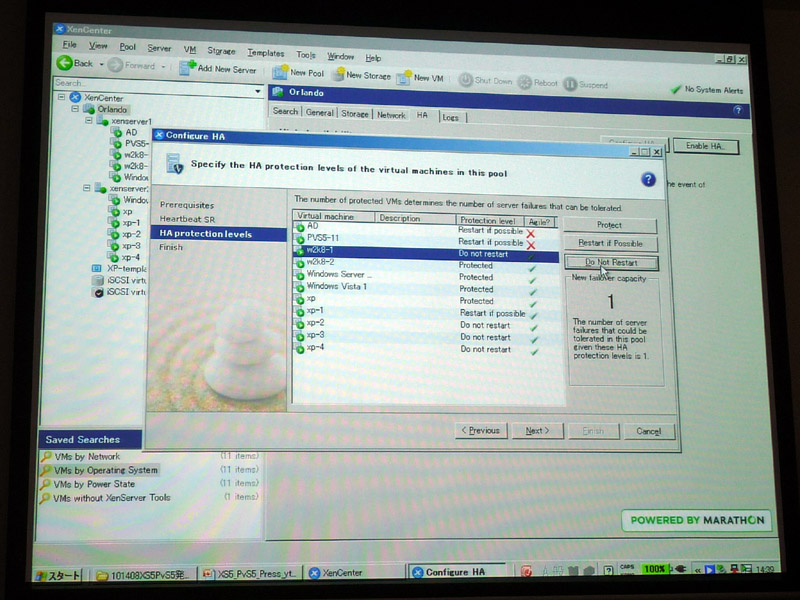Click the green Back arrow icon
800x600 pixels.
tap(64, 63)
